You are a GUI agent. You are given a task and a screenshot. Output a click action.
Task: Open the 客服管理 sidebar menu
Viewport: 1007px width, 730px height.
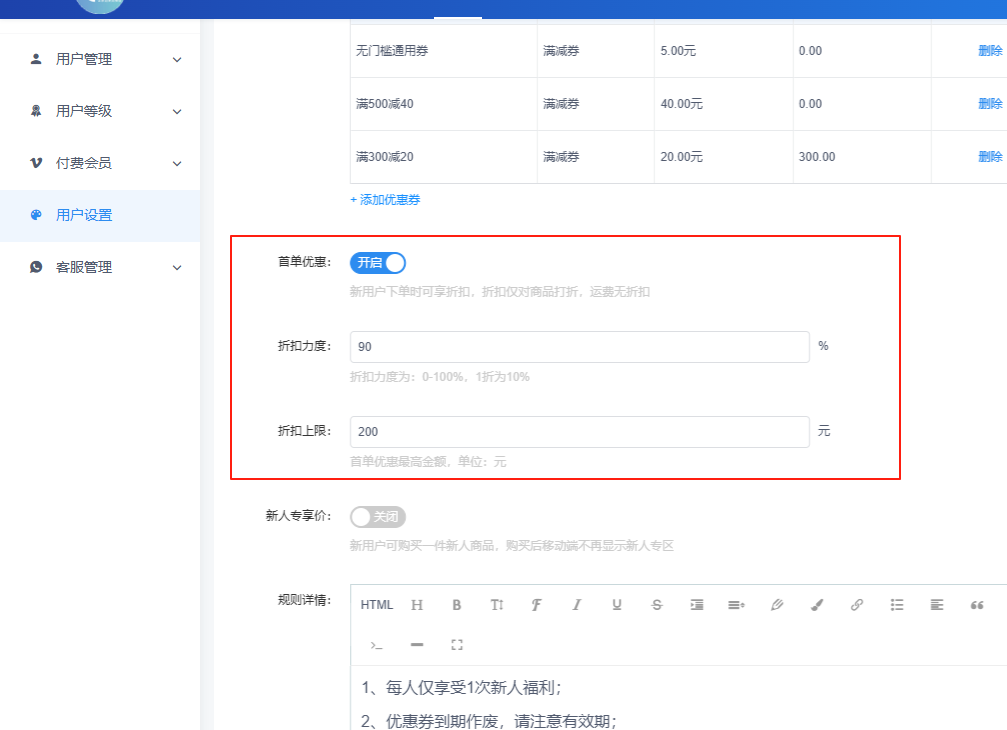pyautogui.click(x=100, y=267)
